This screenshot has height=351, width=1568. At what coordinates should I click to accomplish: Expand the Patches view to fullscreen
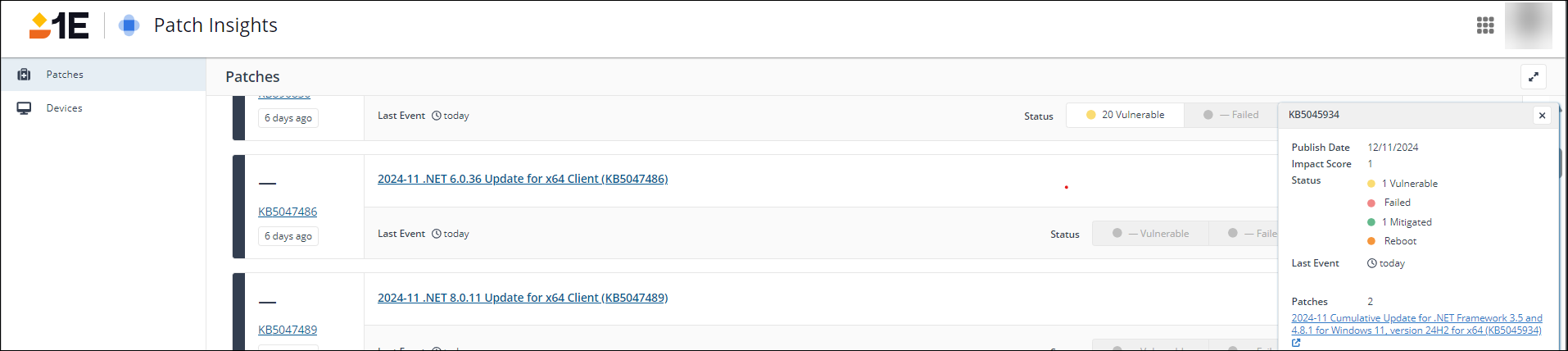tap(1533, 77)
